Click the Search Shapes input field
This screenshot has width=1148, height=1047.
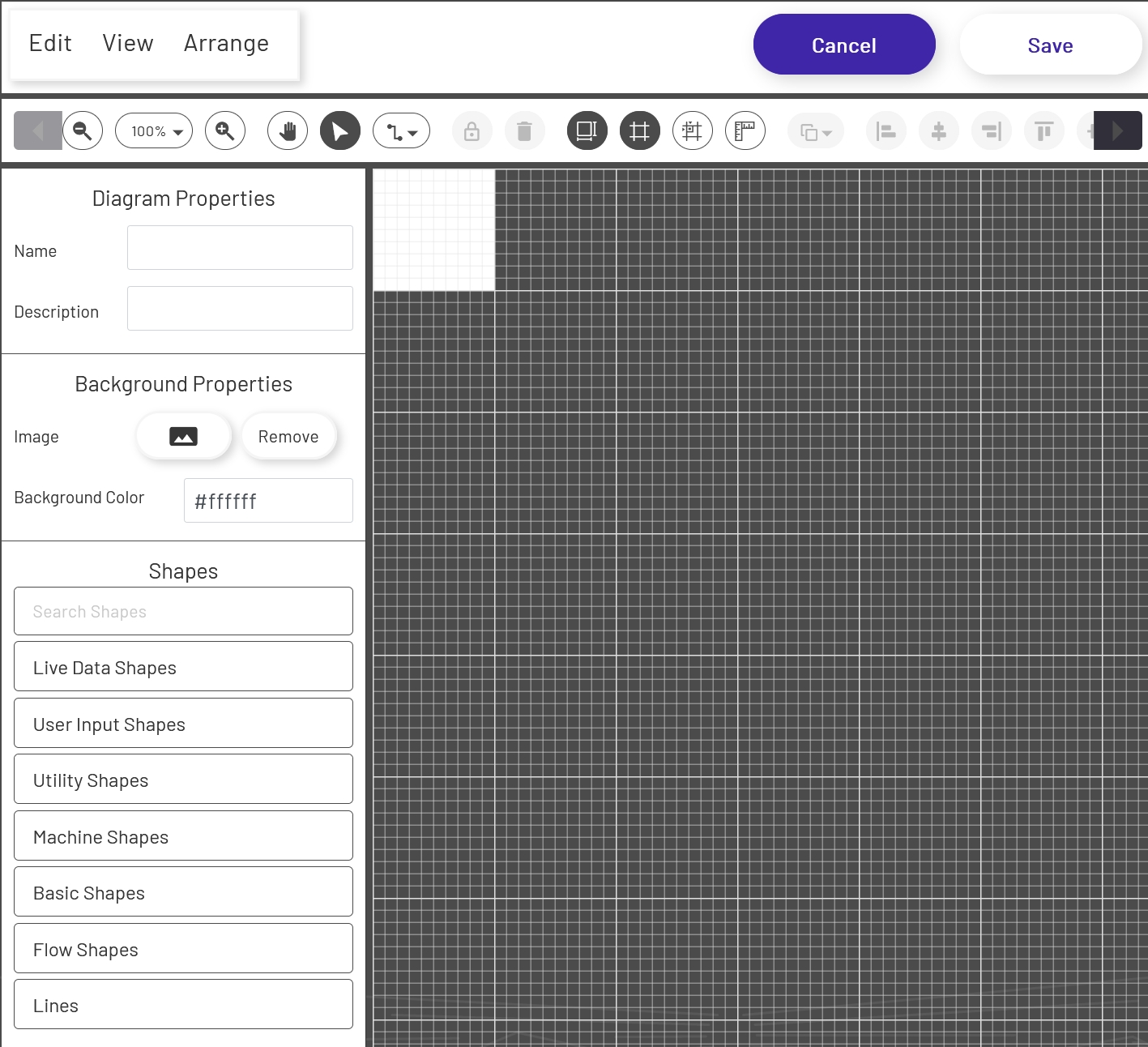[183, 612]
